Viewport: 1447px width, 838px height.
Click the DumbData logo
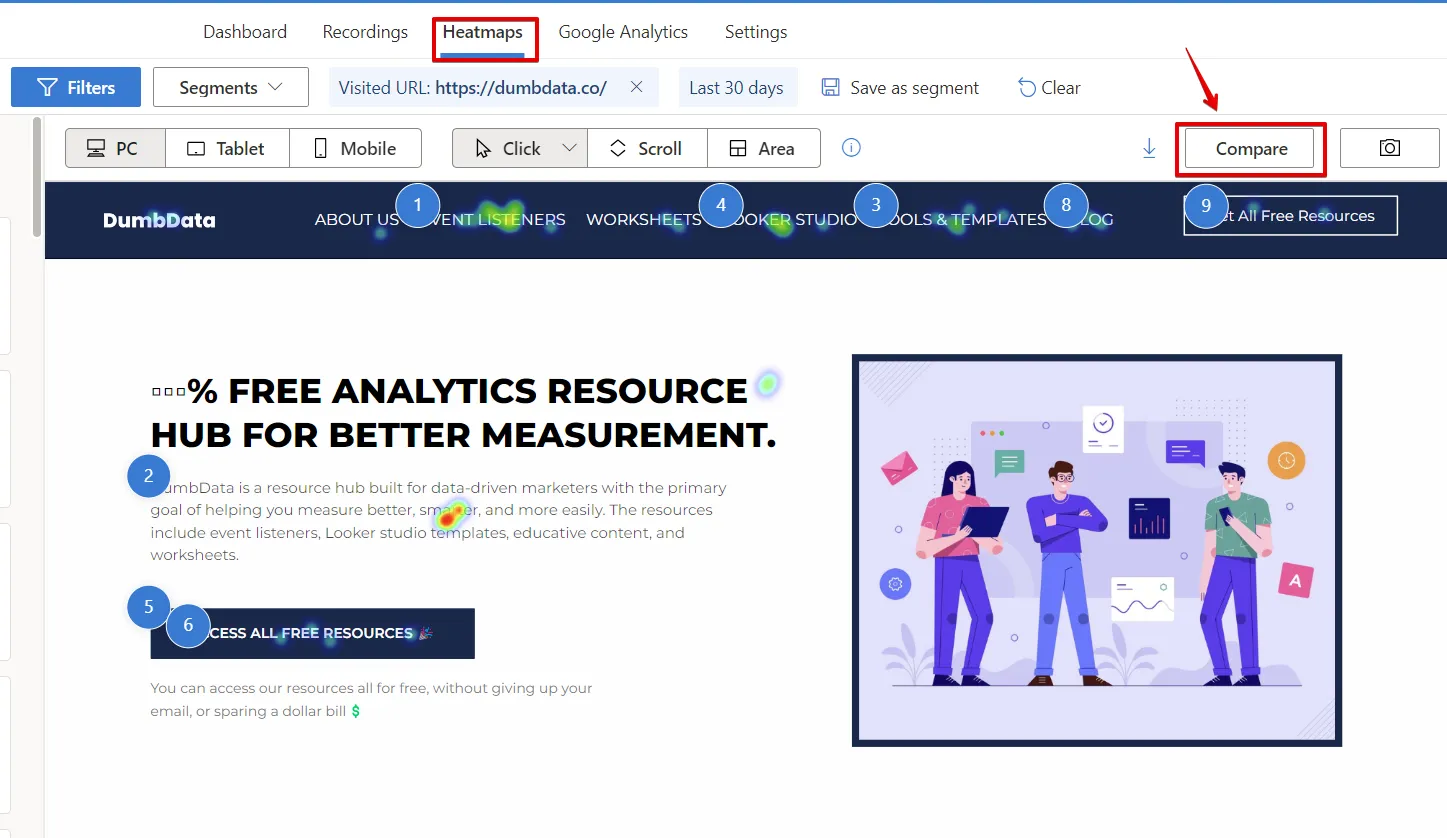pos(159,220)
